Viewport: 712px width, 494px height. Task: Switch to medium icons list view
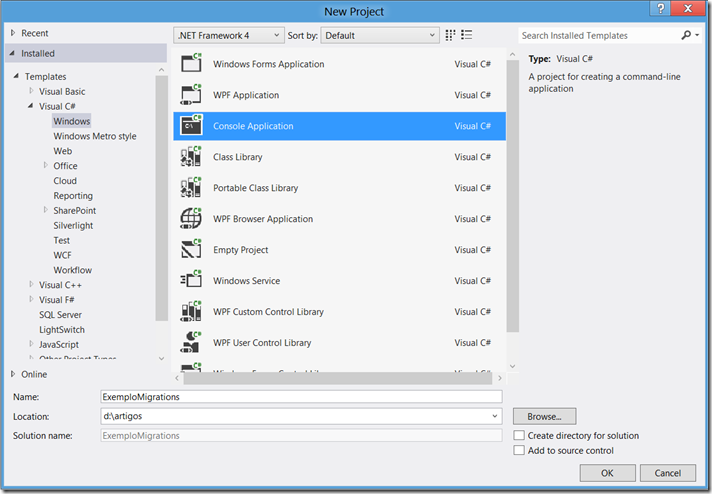(467, 35)
